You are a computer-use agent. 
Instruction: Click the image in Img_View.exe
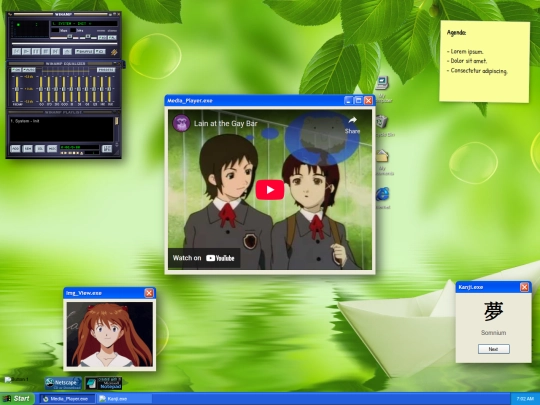110,334
